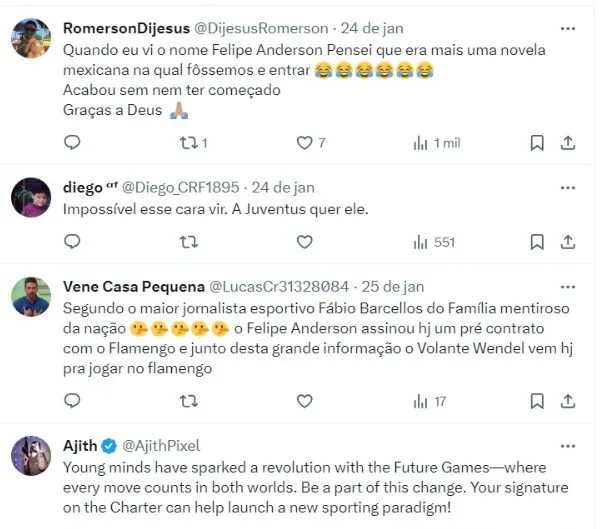The image size is (604, 529).
Task: Bookmark RomersonDijesus's tweet
Action: tap(537, 143)
